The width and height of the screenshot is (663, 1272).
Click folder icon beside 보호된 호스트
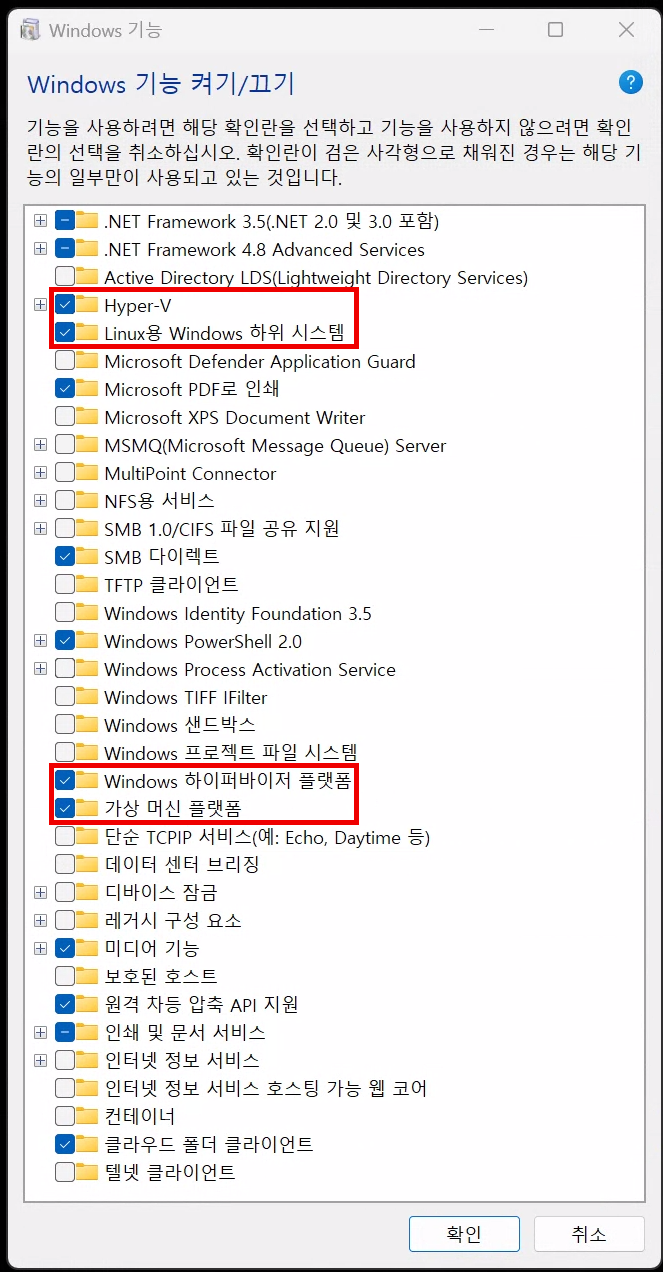coord(87,975)
